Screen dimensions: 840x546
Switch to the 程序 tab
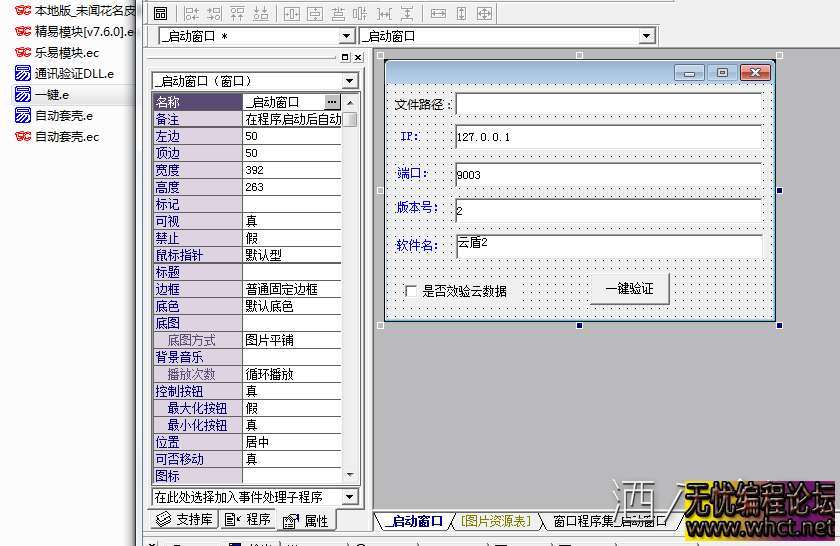[x=249, y=519]
